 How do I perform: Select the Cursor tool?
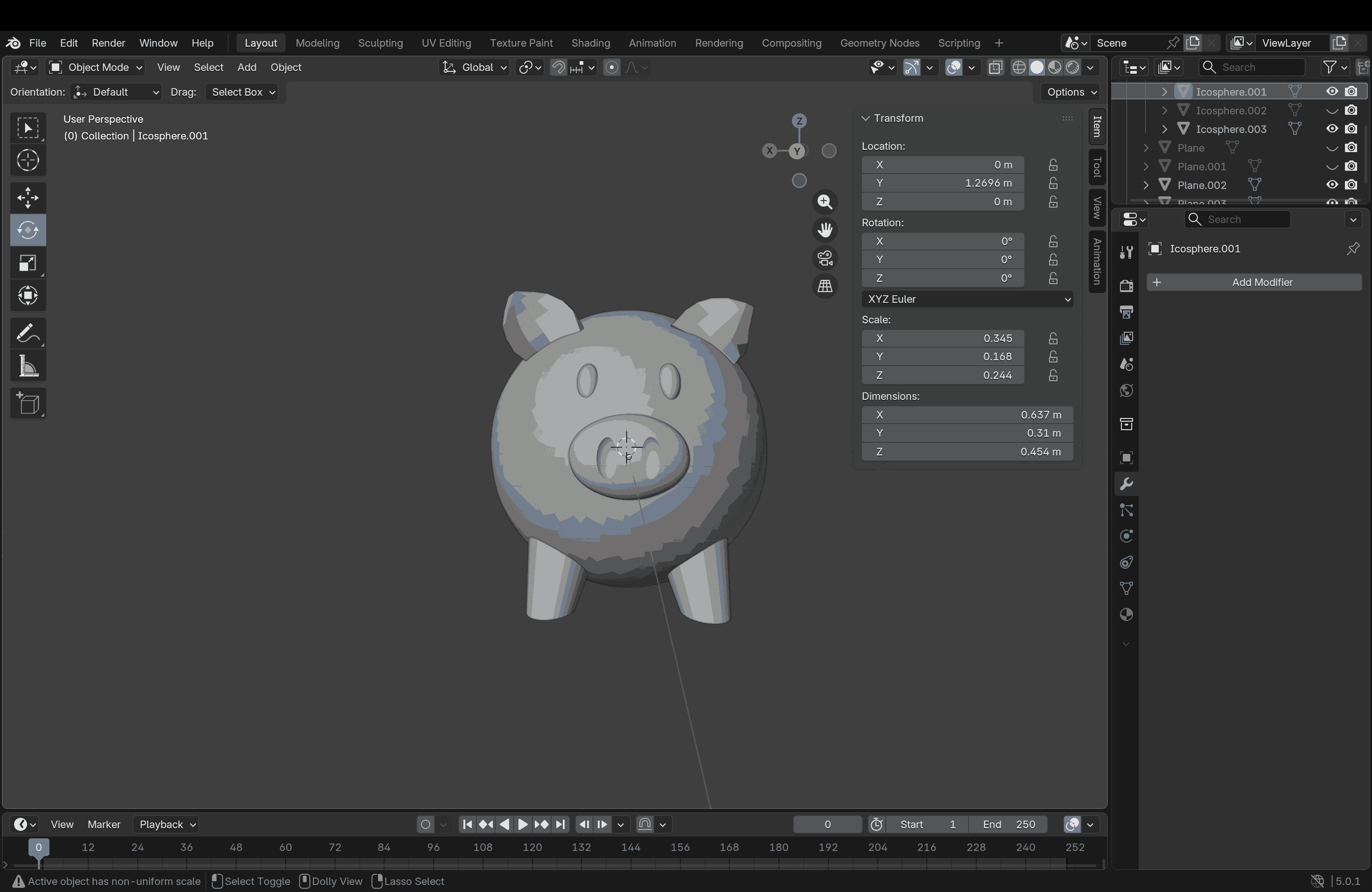coord(28,160)
